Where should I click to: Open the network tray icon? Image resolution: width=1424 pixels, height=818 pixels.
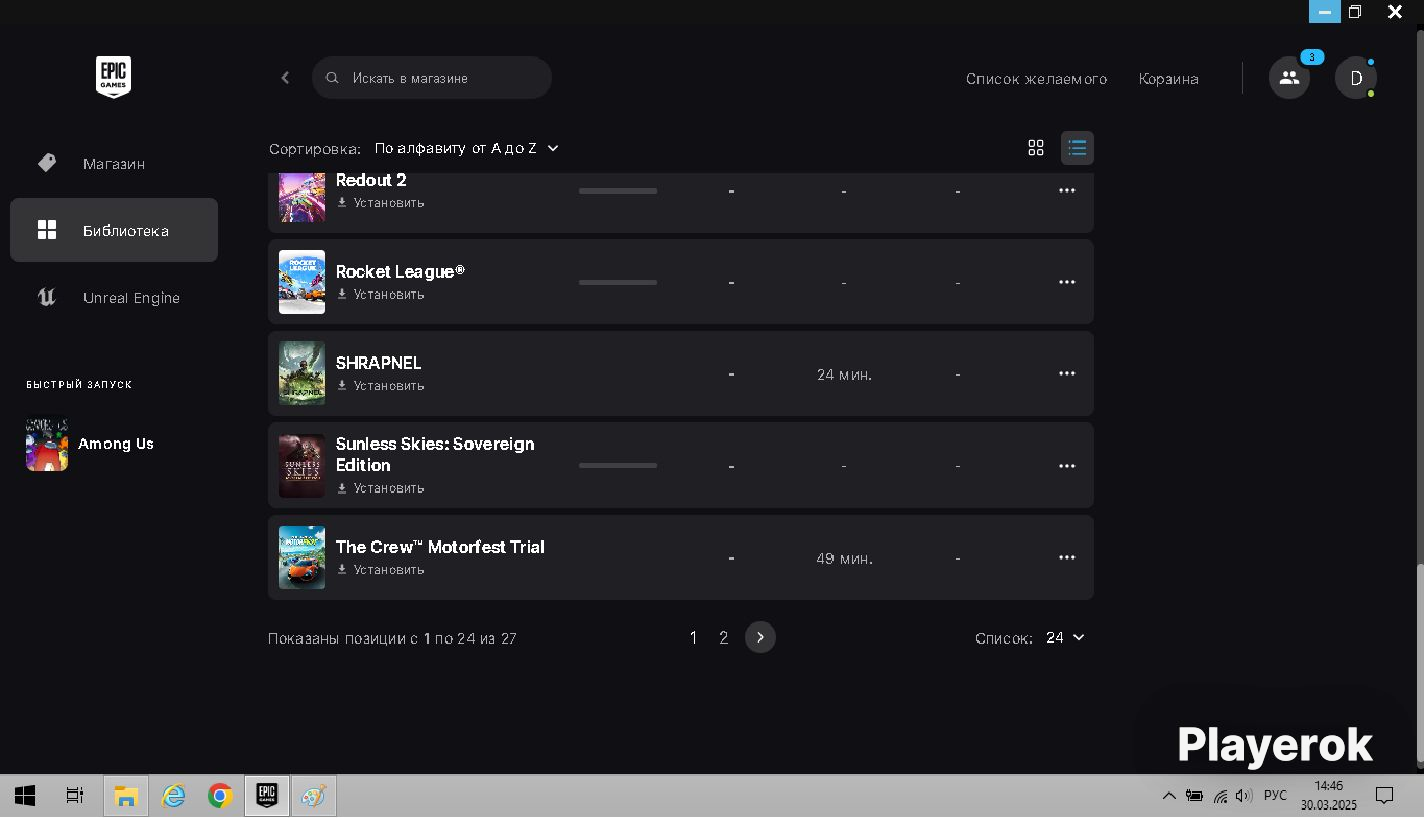[x=1220, y=796]
